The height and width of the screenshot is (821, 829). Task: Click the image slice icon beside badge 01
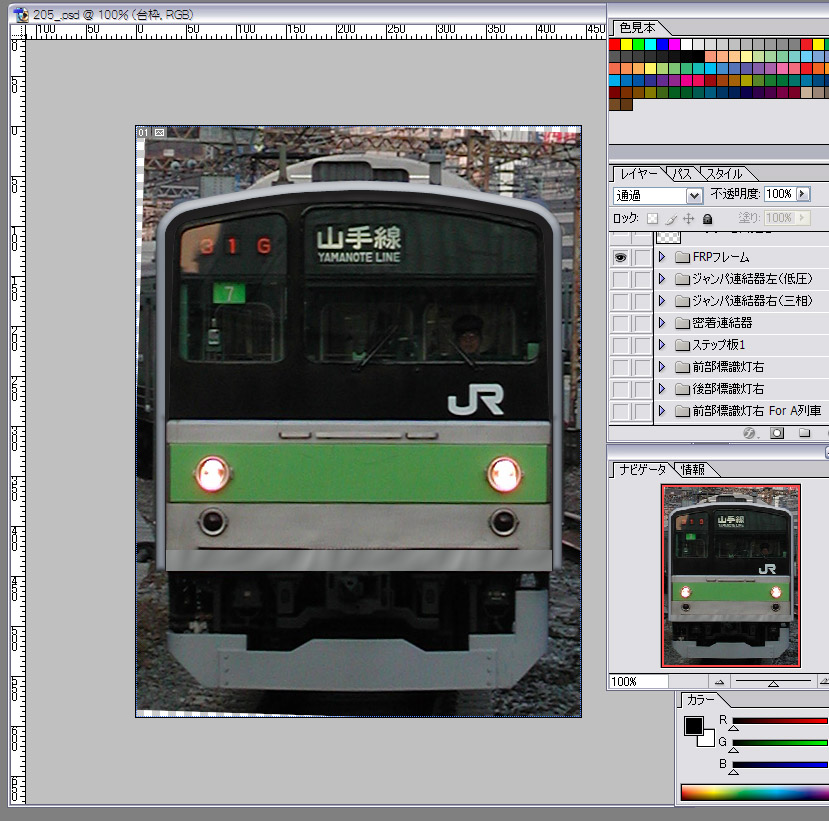tap(159, 132)
